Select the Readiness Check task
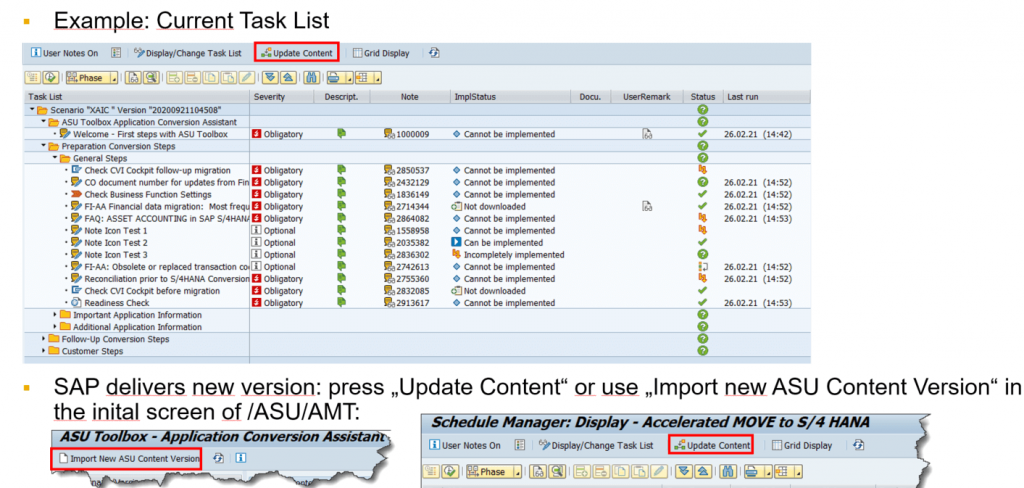Image resolution: width=1024 pixels, height=488 pixels. point(116,302)
